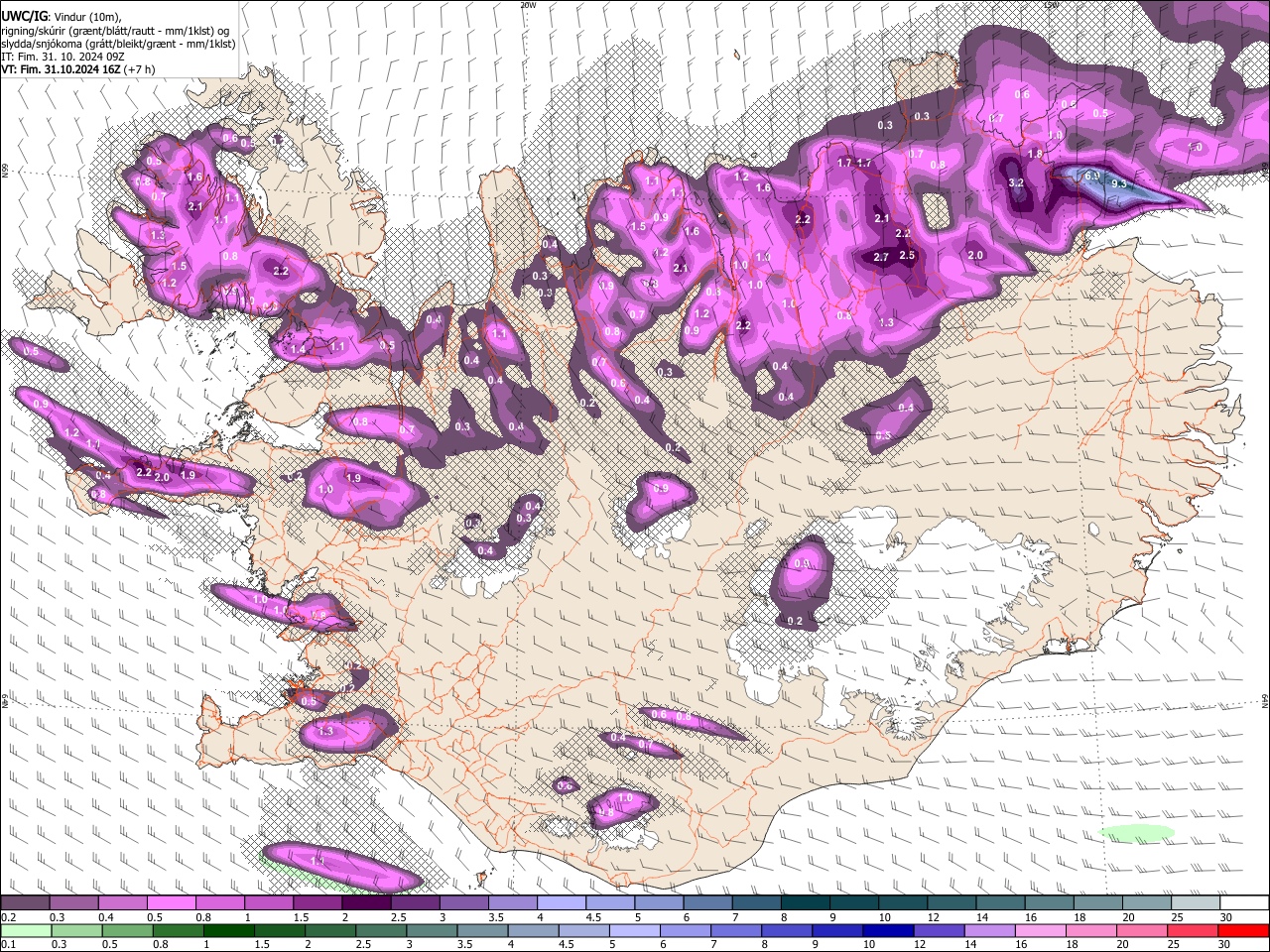Image resolution: width=1270 pixels, height=952 pixels.
Task: Click the blue rain-scale swatch labeled 9
Action: [x=838, y=930]
